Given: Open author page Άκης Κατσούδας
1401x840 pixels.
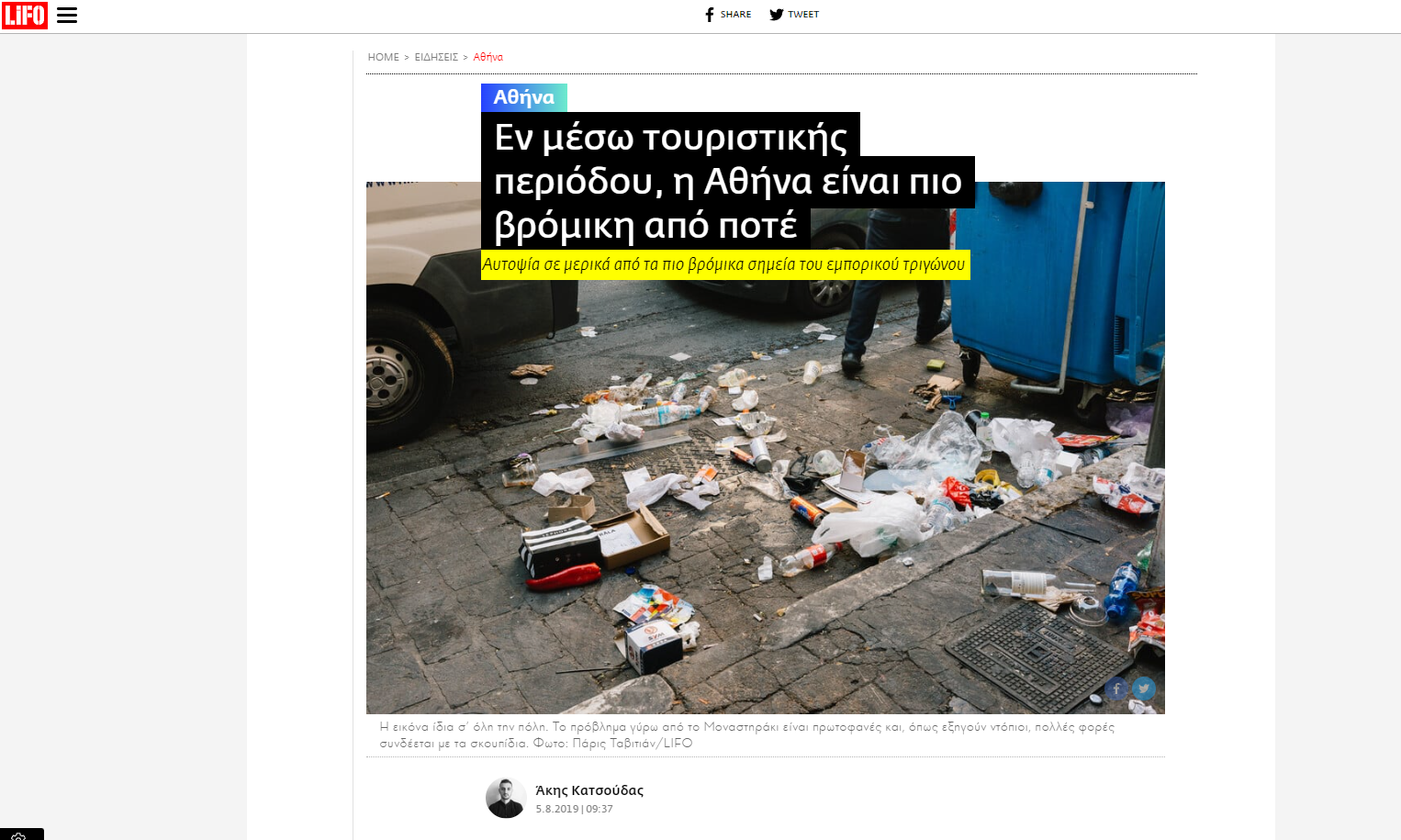Looking at the screenshot, I should click(589, 790).
